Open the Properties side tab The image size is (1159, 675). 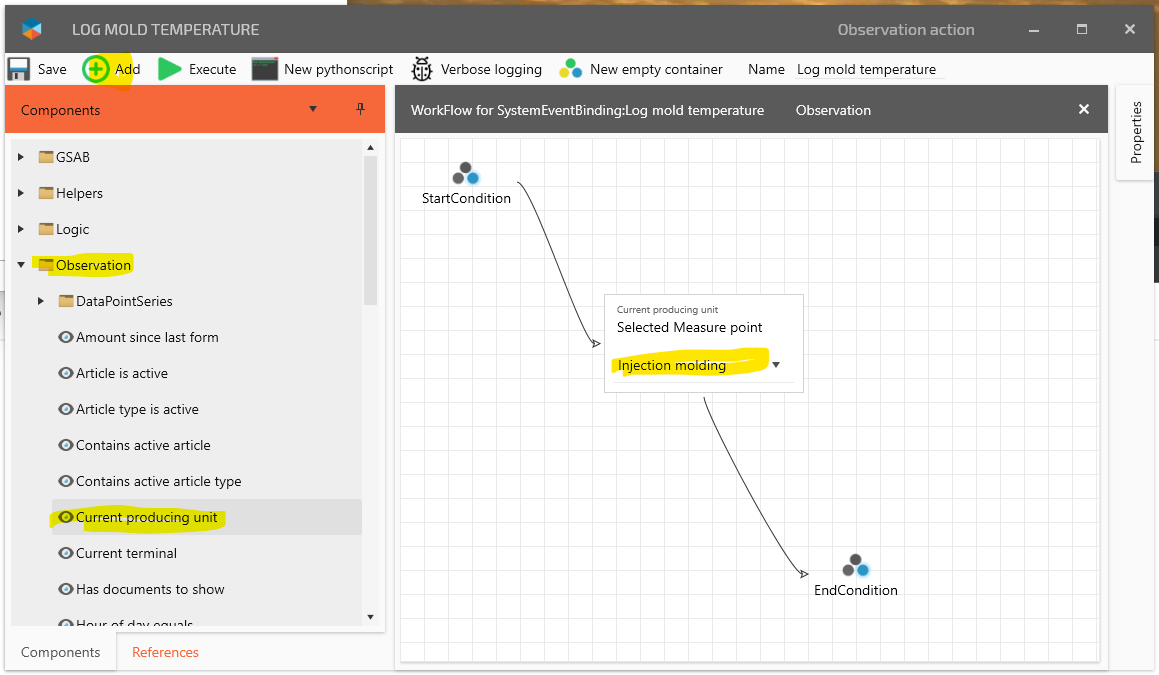pos(1136,132)
